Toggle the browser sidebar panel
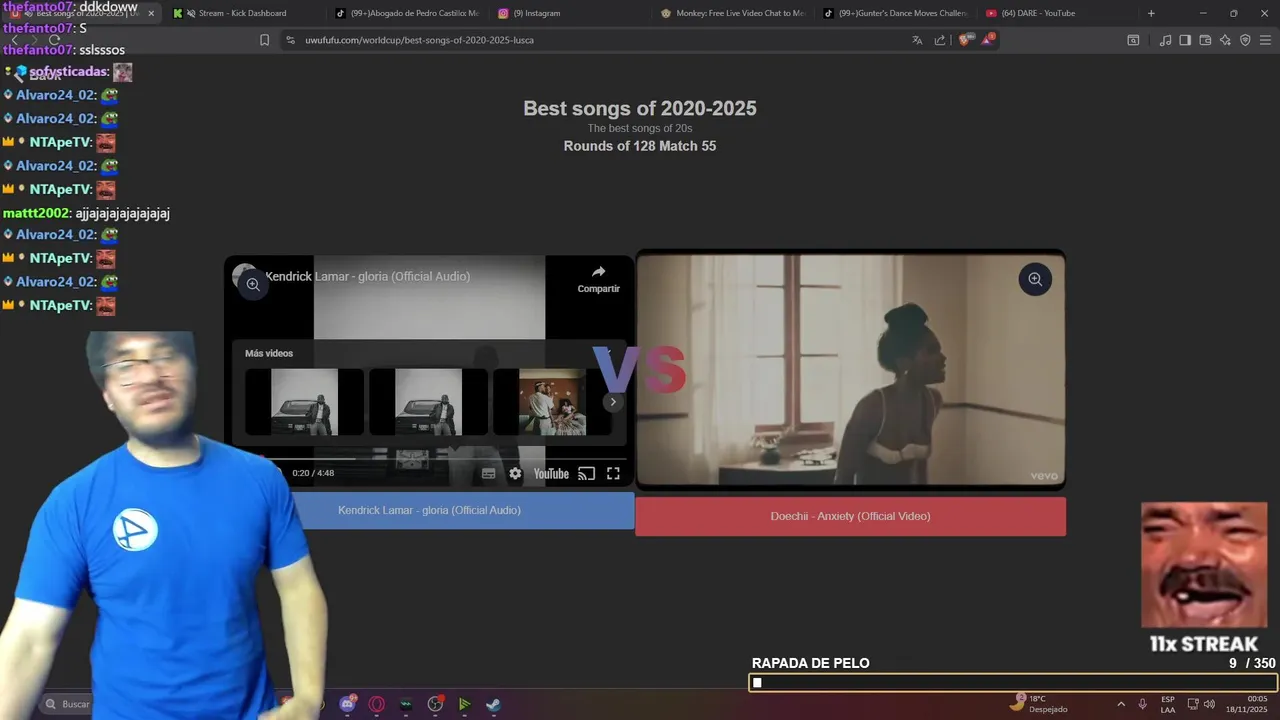Image resolution: width=1280 pixels, height=720 pixels. [1185, 40]
